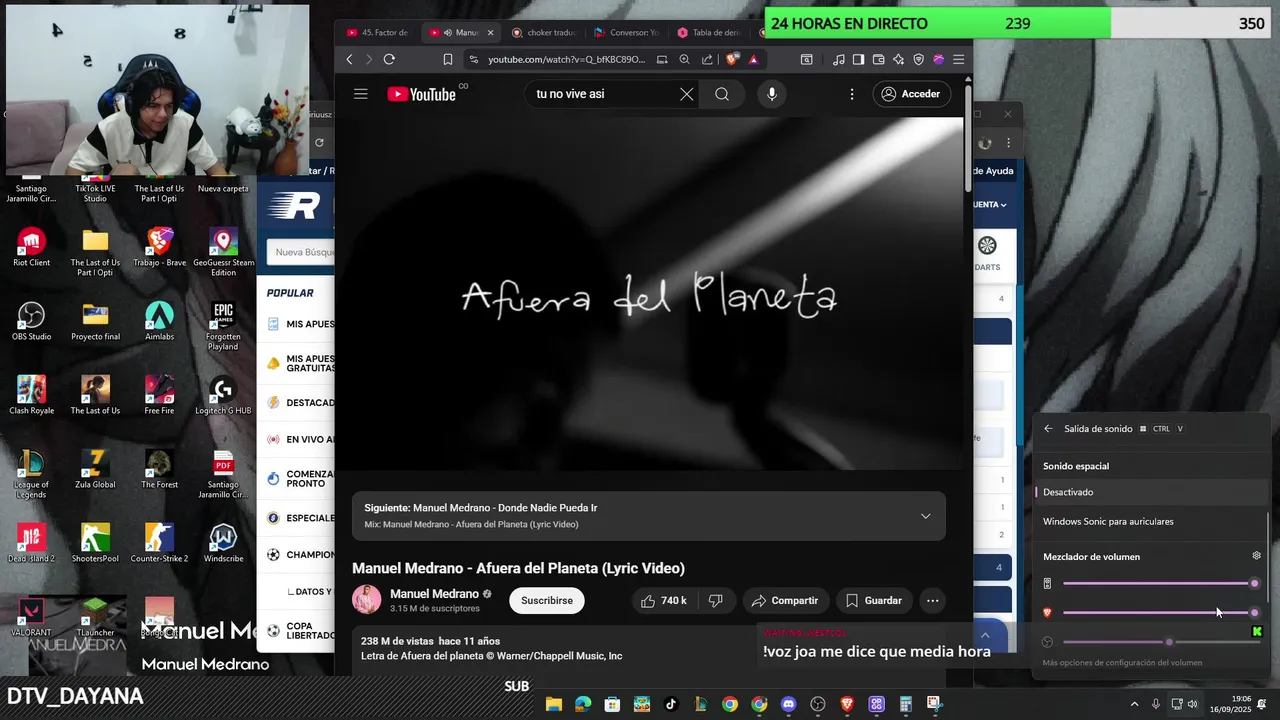Viewport: 1280px width, 720px height.
Task: Open Logitech G HUB desktop icon
Action: pyautogui.click(x=223, y=395)
